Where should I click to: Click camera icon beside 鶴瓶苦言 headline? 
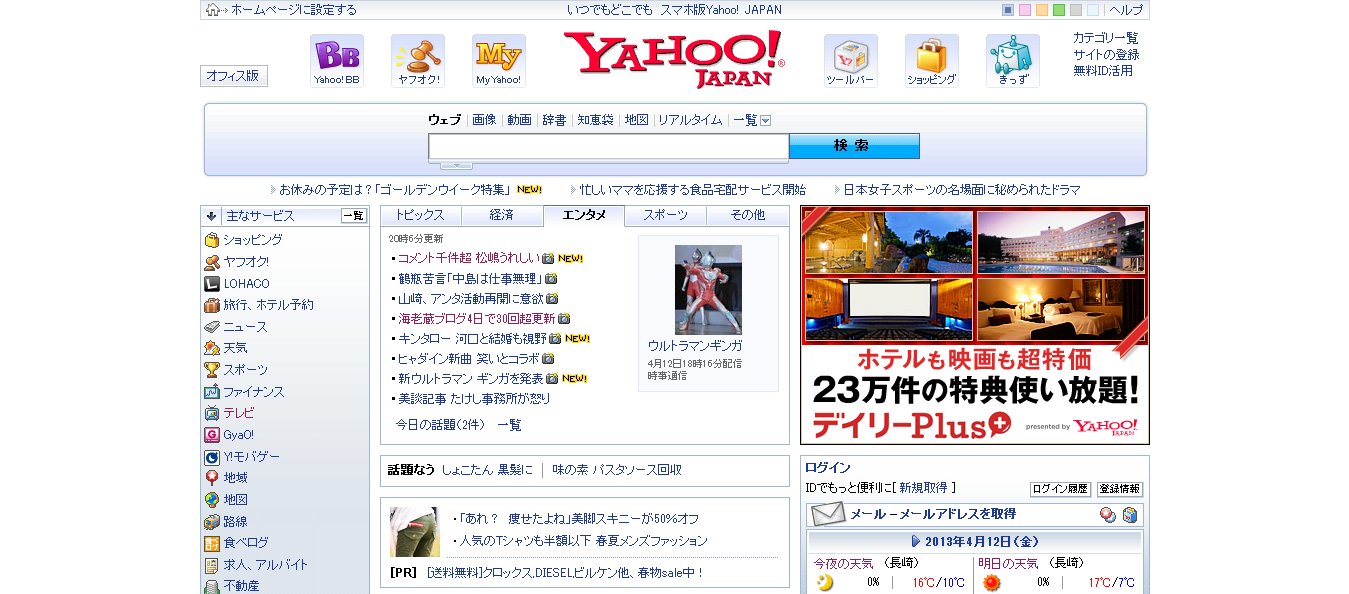551,279
